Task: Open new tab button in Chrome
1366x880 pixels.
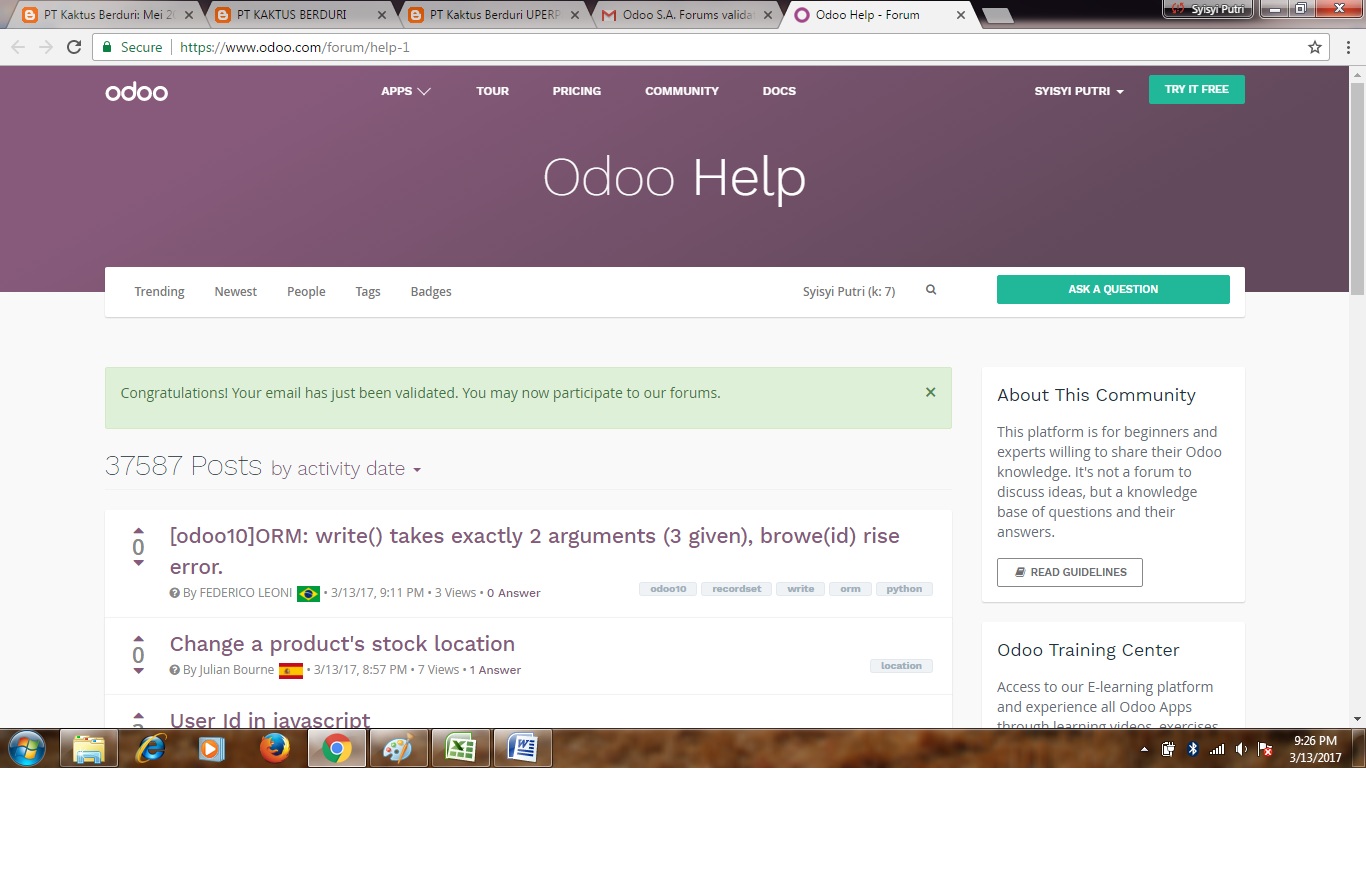Action: coord(996,15)
